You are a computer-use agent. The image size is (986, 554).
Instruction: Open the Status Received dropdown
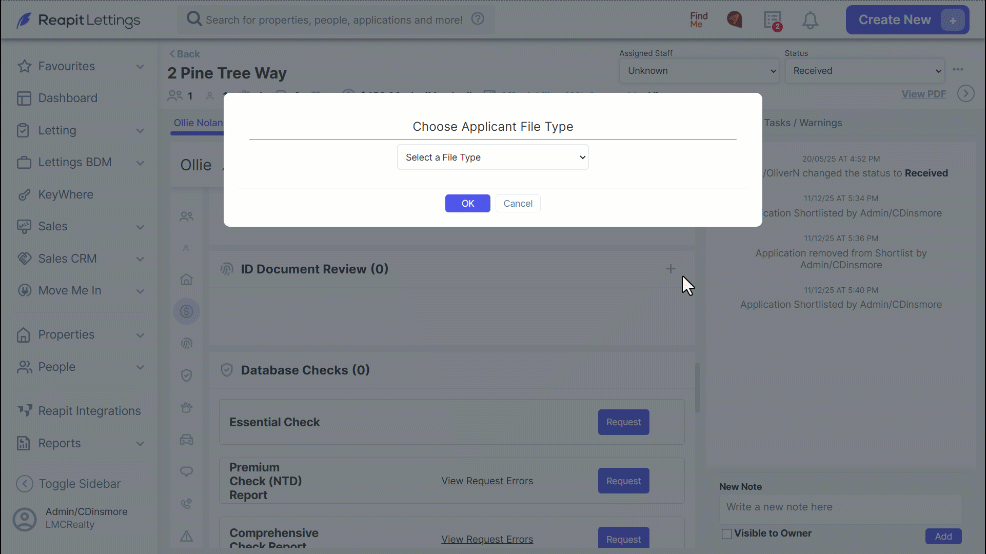click(x=865, y=70)
